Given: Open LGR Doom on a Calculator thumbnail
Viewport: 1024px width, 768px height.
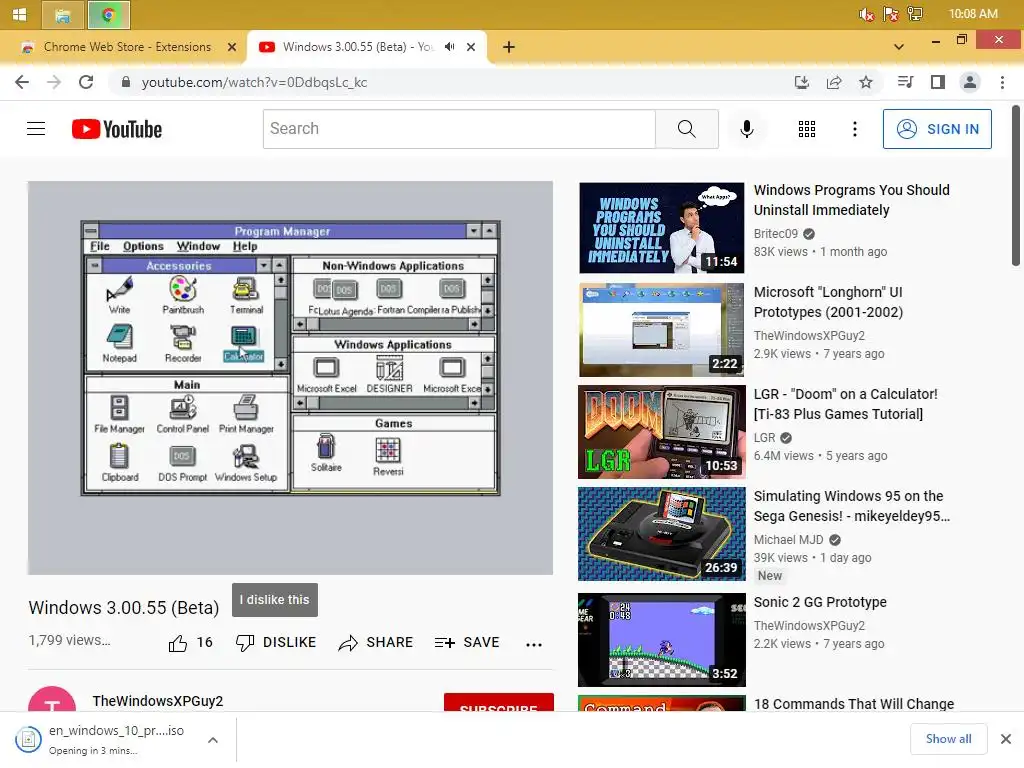Looking at the screenshot, I should [x=662, y=432].
